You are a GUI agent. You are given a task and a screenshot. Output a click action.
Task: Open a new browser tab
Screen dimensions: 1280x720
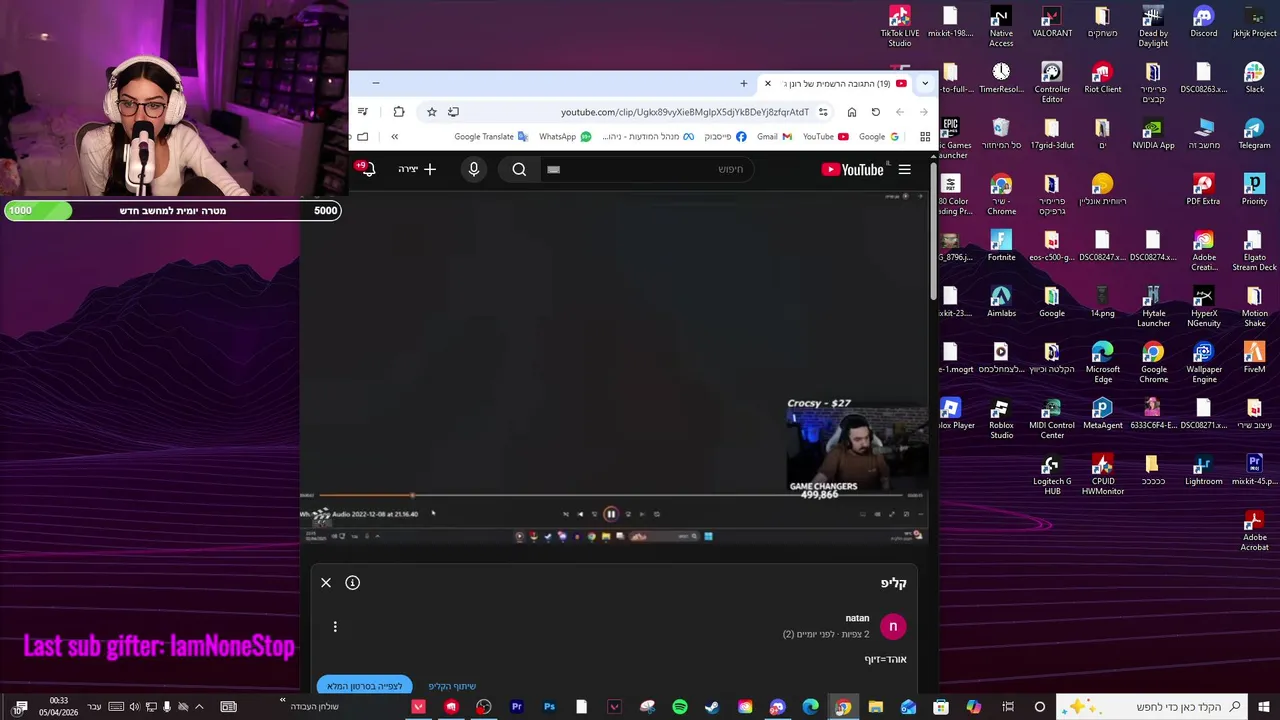[743, 84]
